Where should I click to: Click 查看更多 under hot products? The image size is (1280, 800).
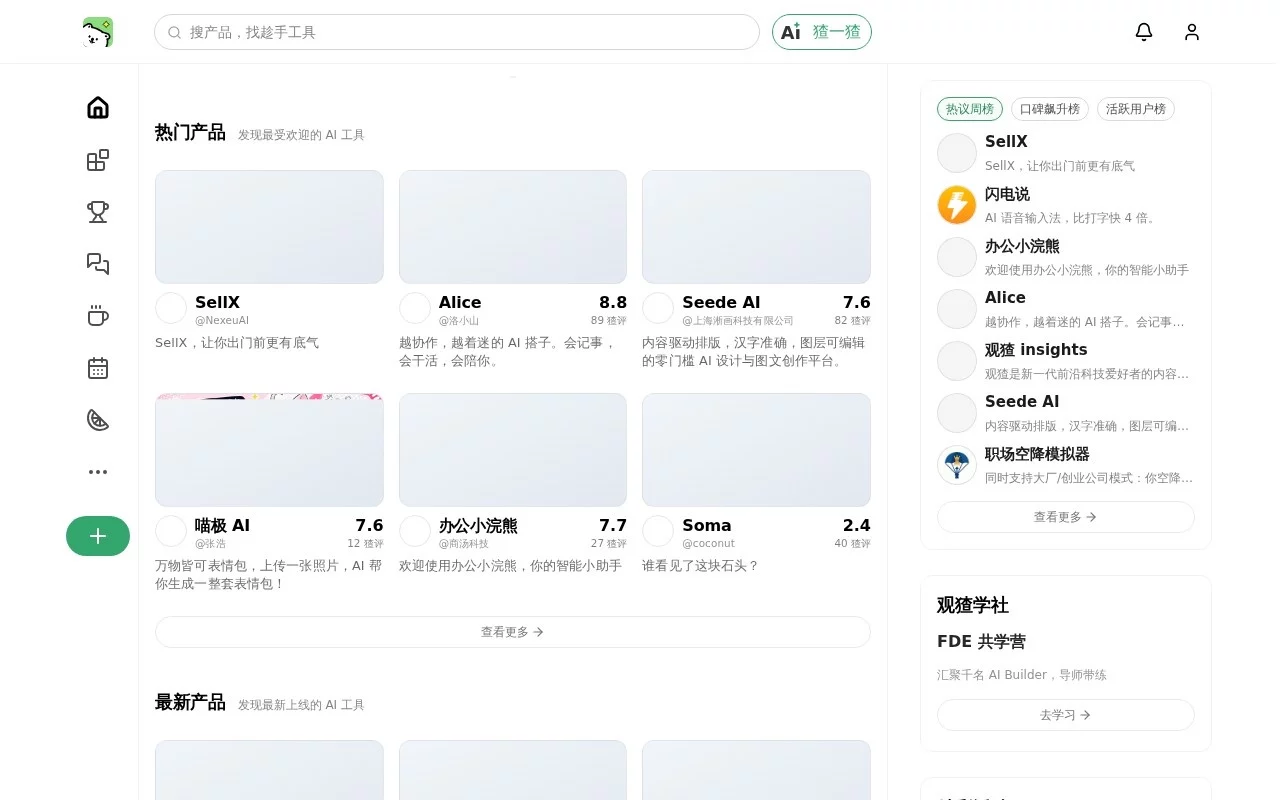coord(513,632)
